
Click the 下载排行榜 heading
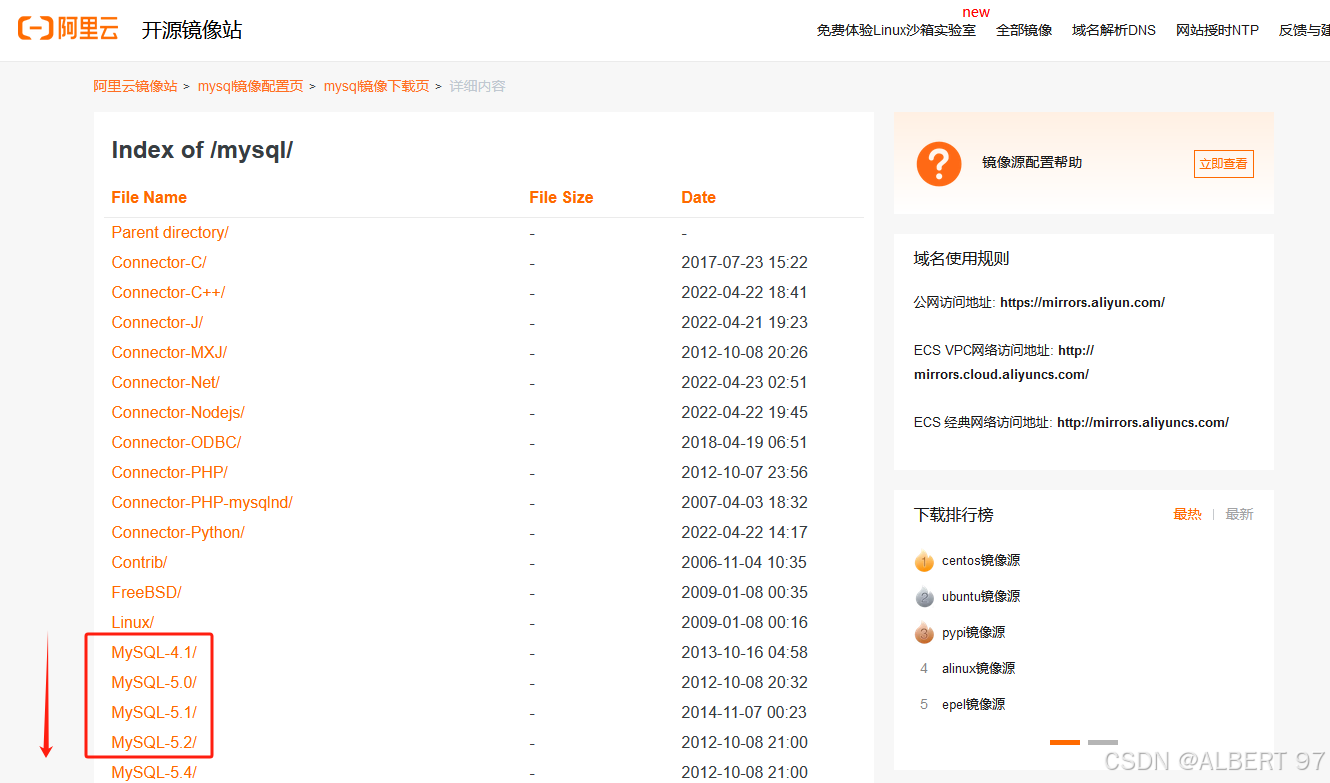[953, 514]
